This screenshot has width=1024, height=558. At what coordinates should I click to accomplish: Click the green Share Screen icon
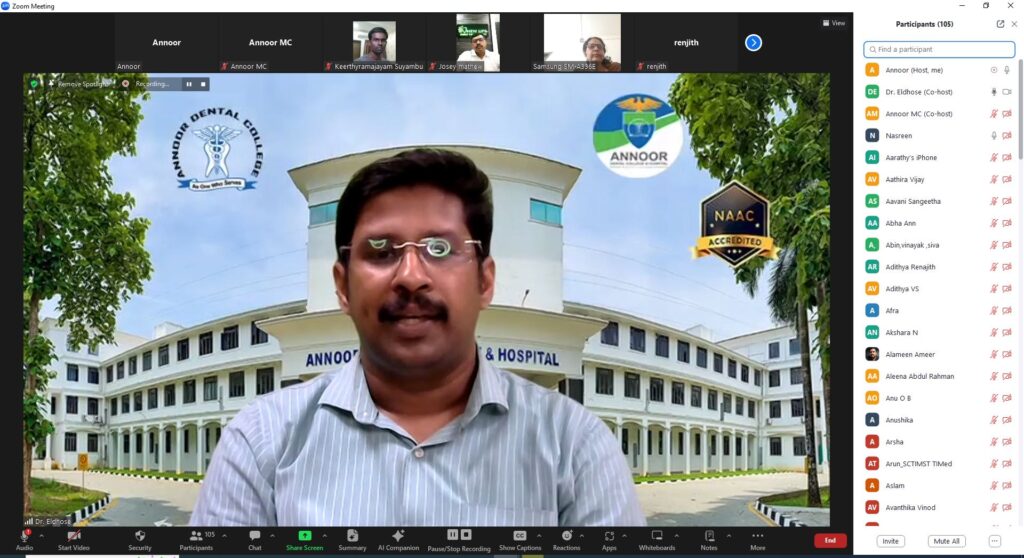tap(304, 536)
